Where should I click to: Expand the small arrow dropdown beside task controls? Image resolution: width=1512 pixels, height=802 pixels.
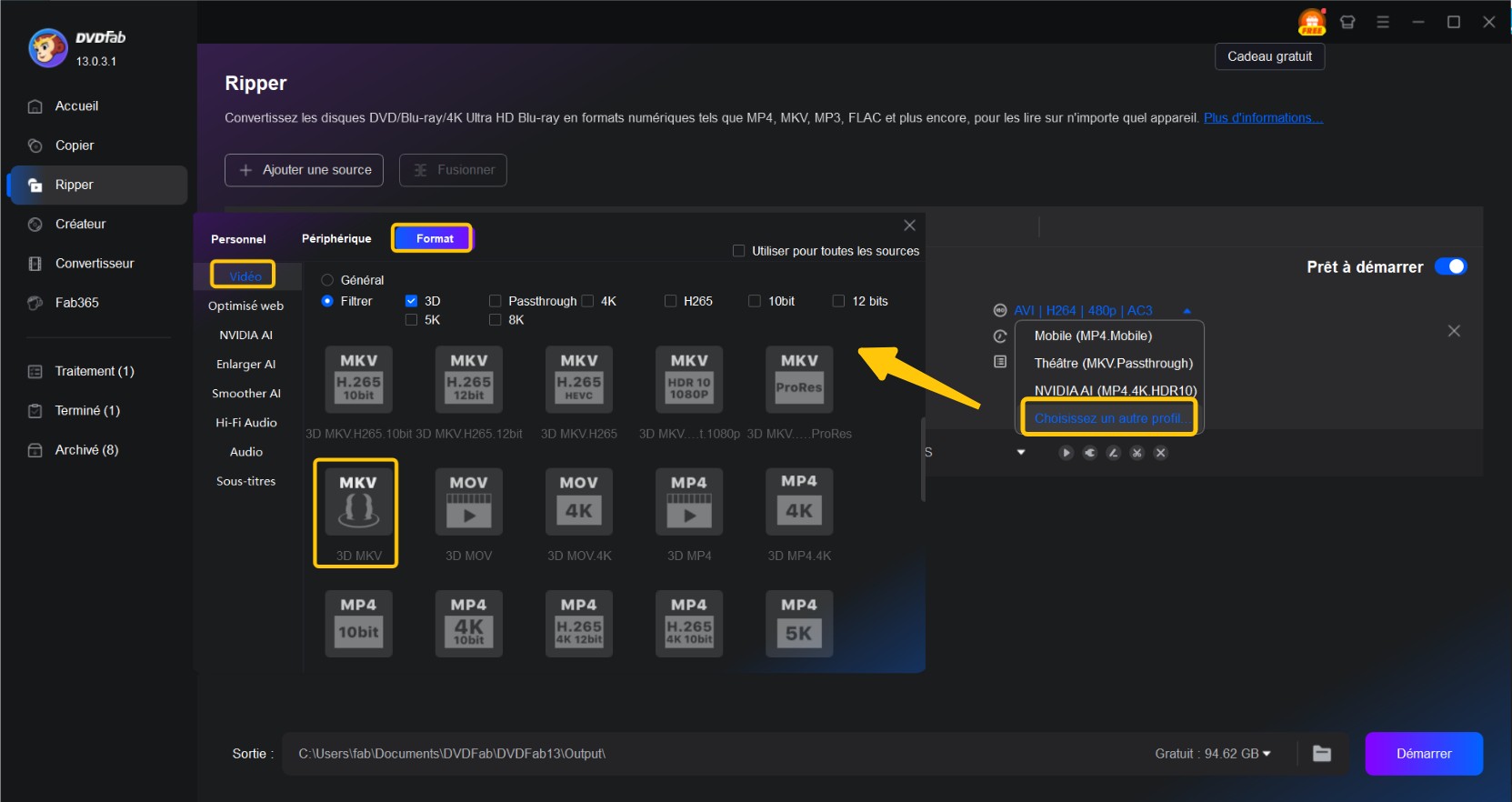(x=1021, y=452)
